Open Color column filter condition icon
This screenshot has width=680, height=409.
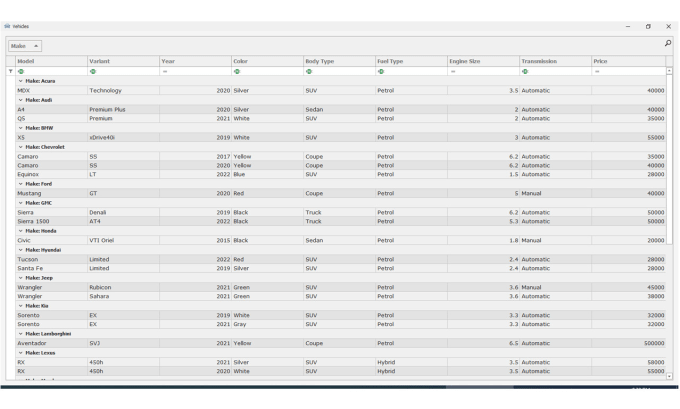pyautogui.click(x=237, y=71)
